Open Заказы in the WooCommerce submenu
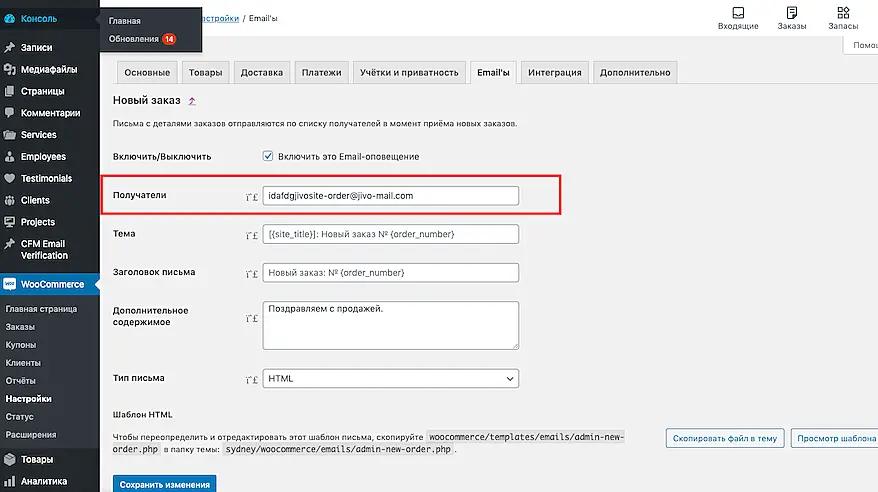Viewport: 878px width, 492px height. [x=20, y=327]
